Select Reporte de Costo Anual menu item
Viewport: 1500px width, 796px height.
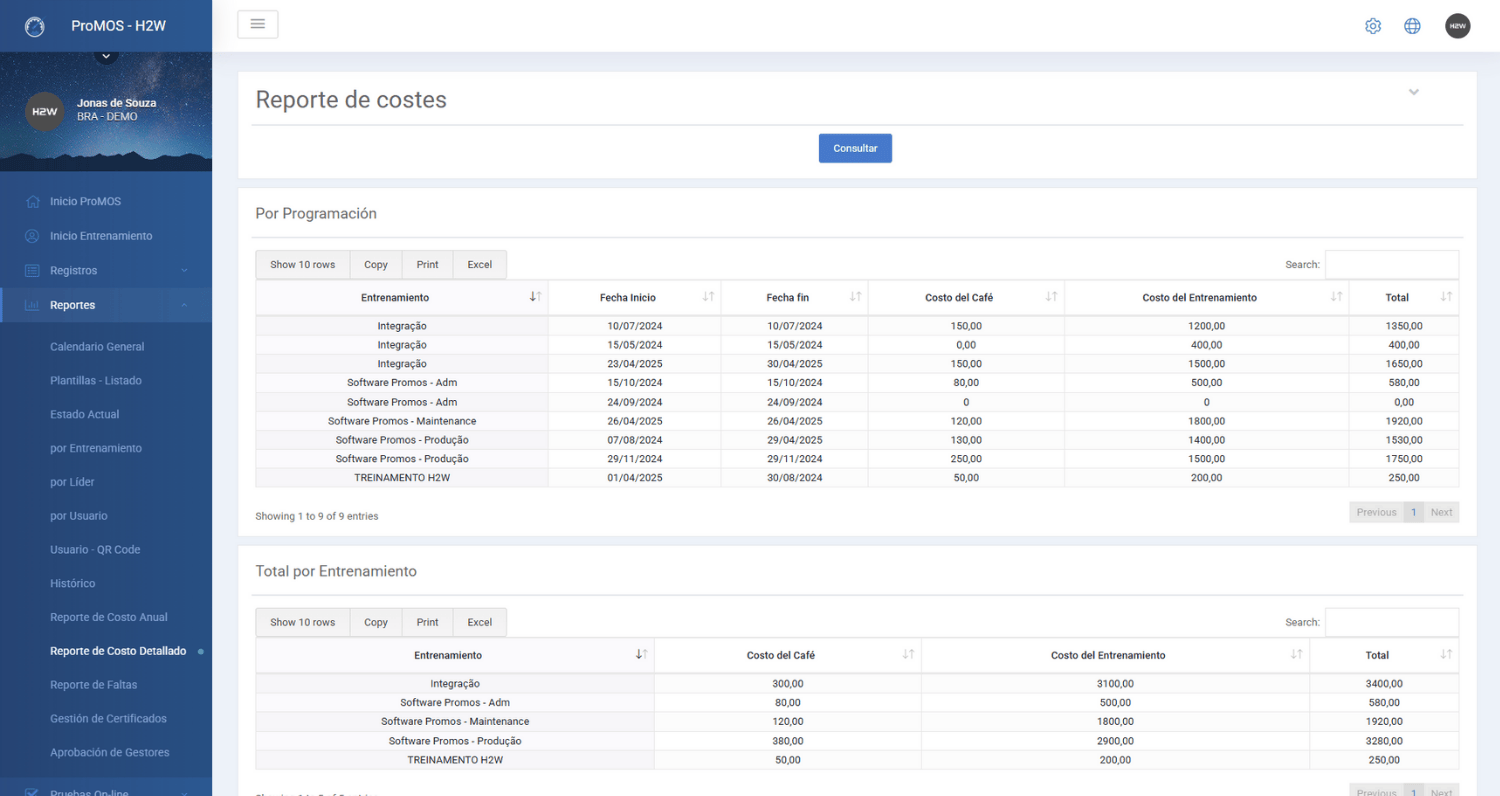pos(109,617)
